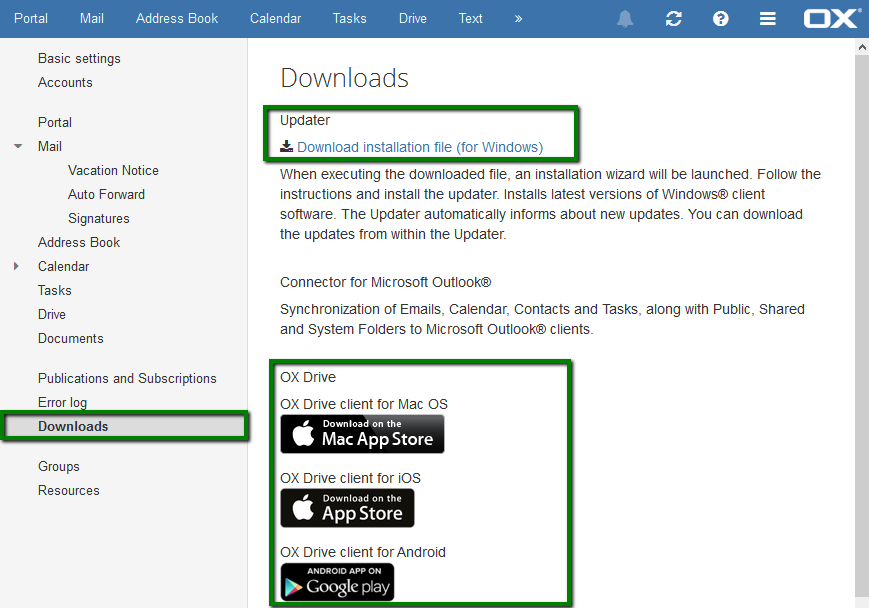Open Tasks in top navigation
The image size is (869, 608).
tap(350, 18)
